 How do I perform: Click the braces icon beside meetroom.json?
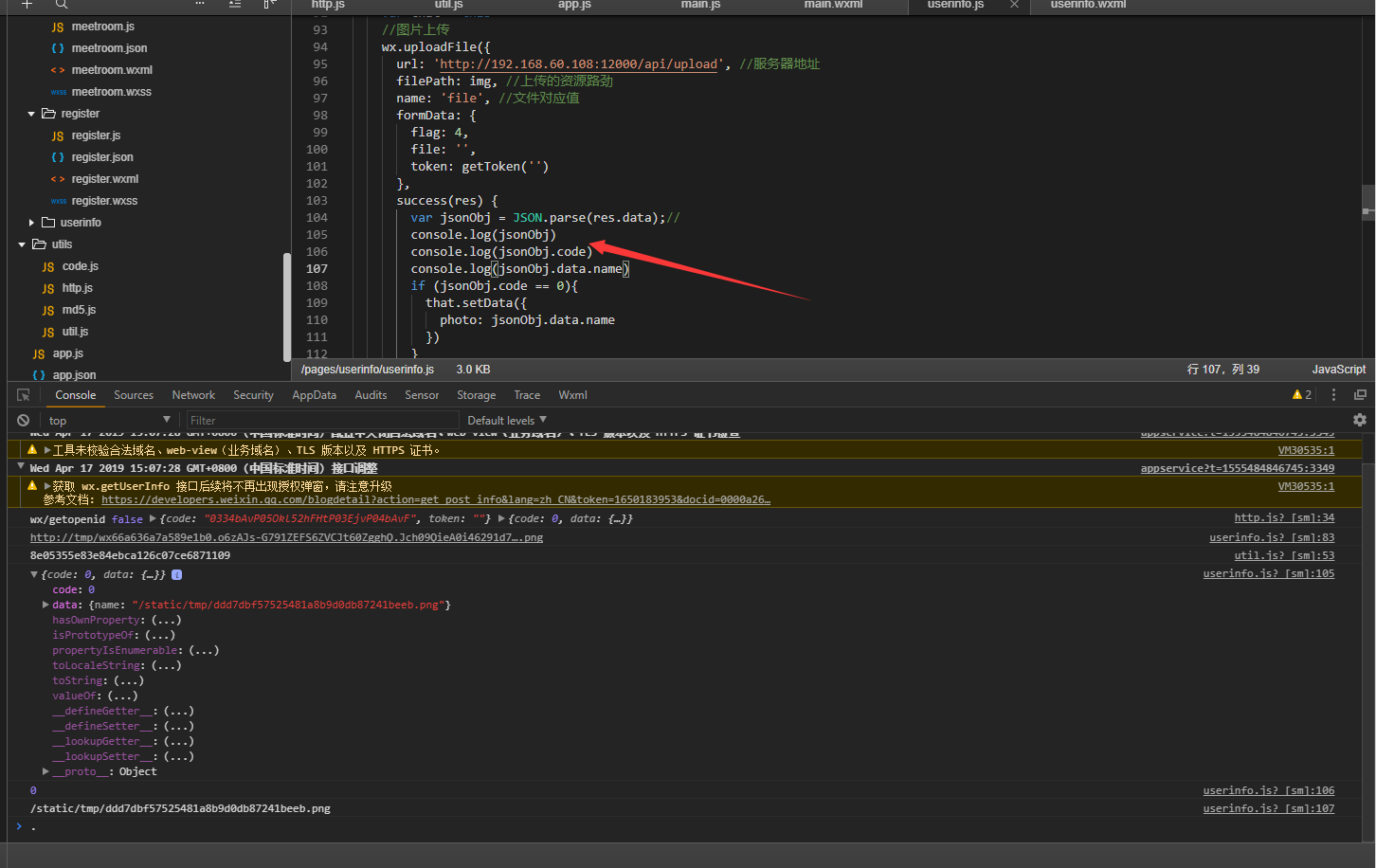pos(58,48)
